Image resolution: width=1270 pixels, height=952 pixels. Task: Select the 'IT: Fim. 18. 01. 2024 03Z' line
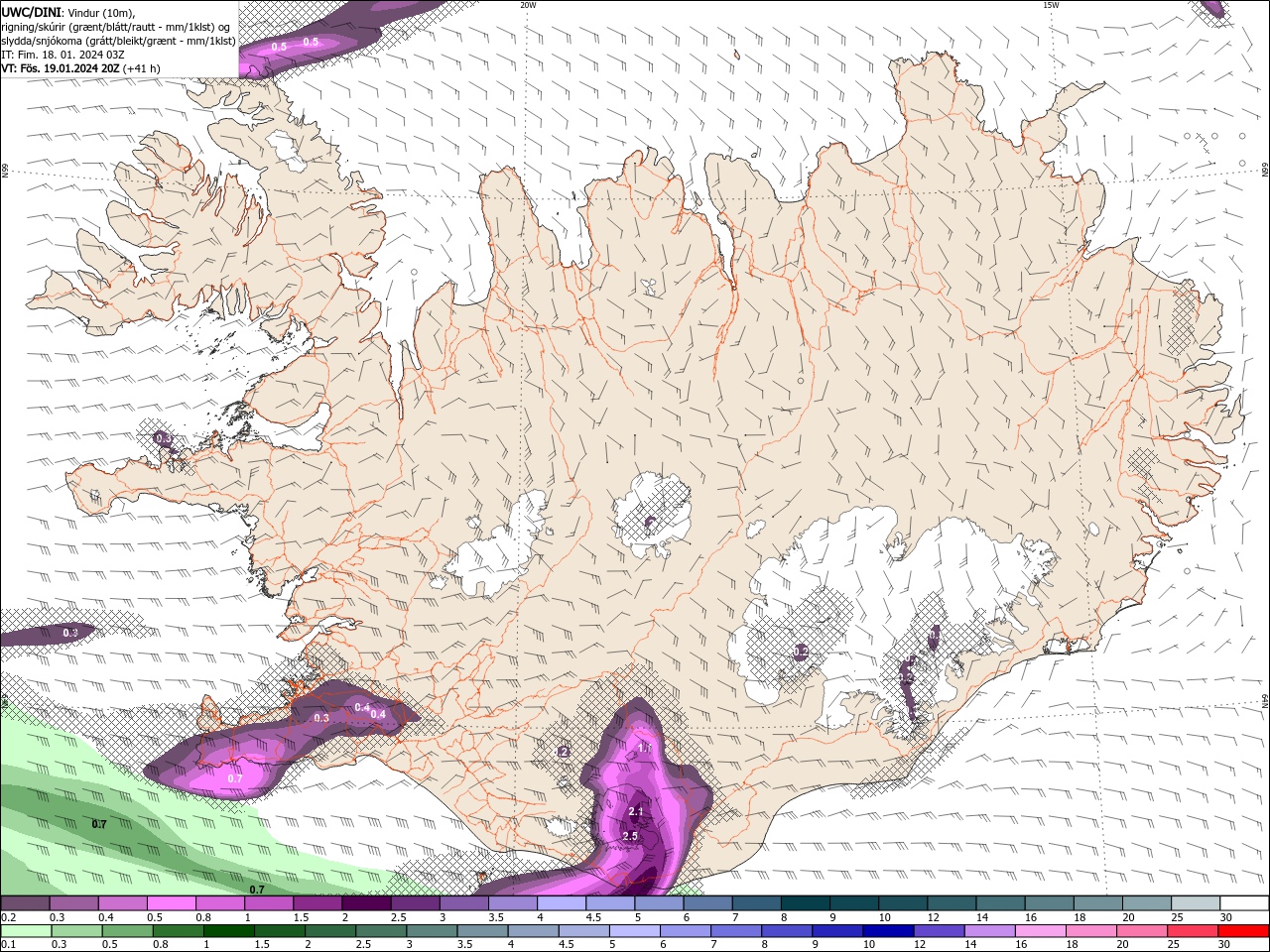coord(62,55)
